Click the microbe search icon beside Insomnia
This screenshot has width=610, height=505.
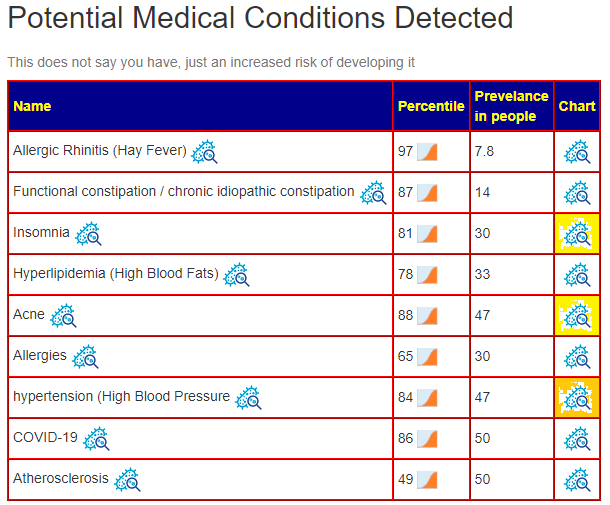[88, 234]
